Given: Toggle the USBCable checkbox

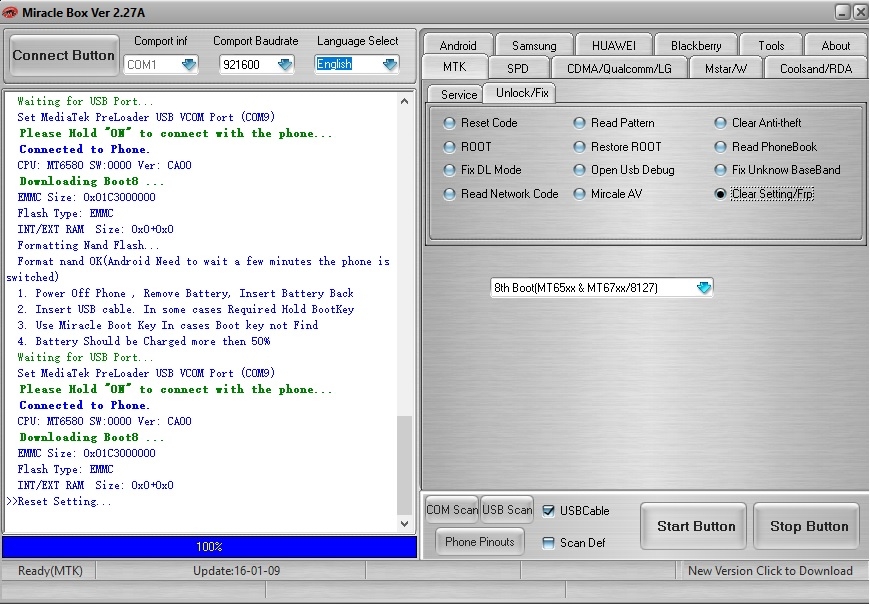Looking at the screenshot, I should (548, 510).
